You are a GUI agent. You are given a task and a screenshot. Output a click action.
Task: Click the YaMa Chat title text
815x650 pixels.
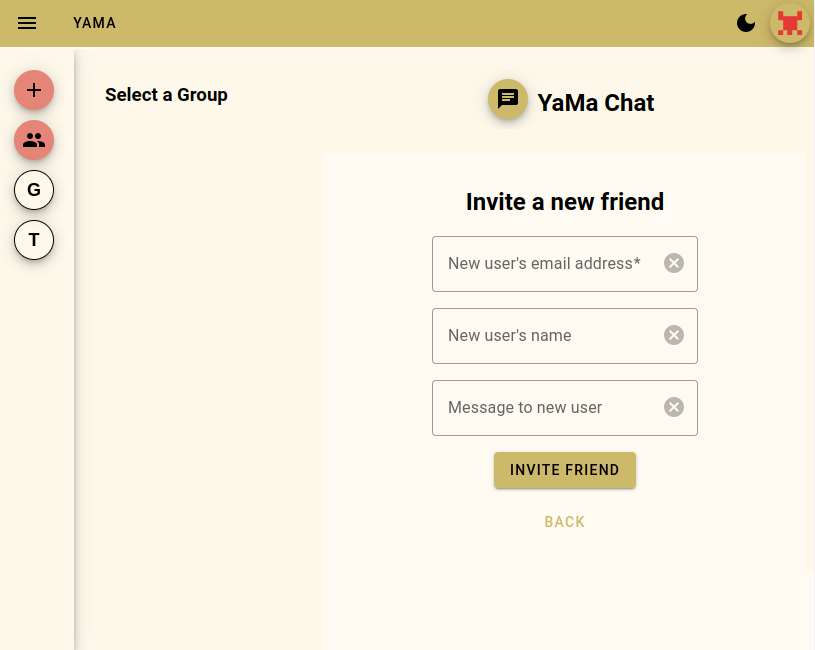click(596, 102)
